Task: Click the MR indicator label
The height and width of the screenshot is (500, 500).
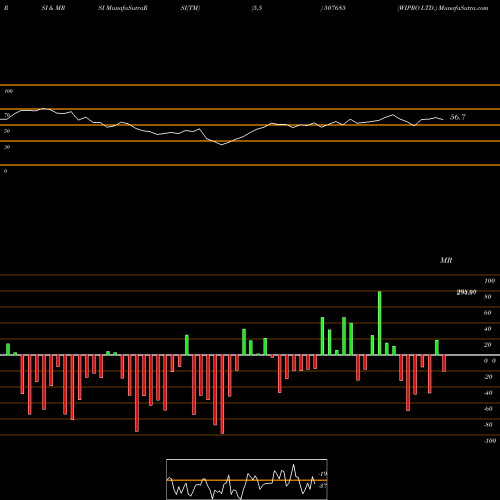Action: 446,260
